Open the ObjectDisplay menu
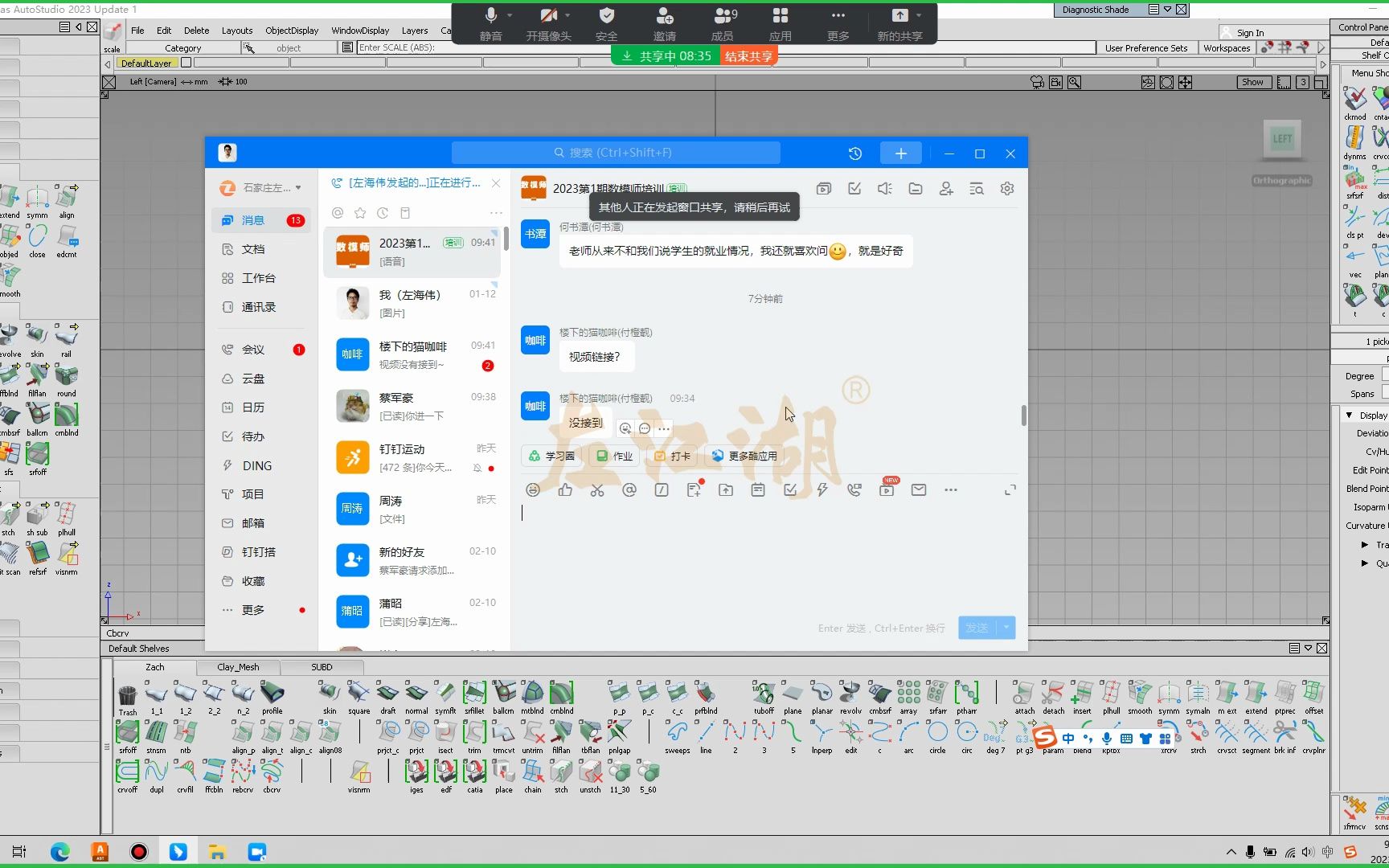This screenshot has height=868, width=1389. (x=292, y=31)
